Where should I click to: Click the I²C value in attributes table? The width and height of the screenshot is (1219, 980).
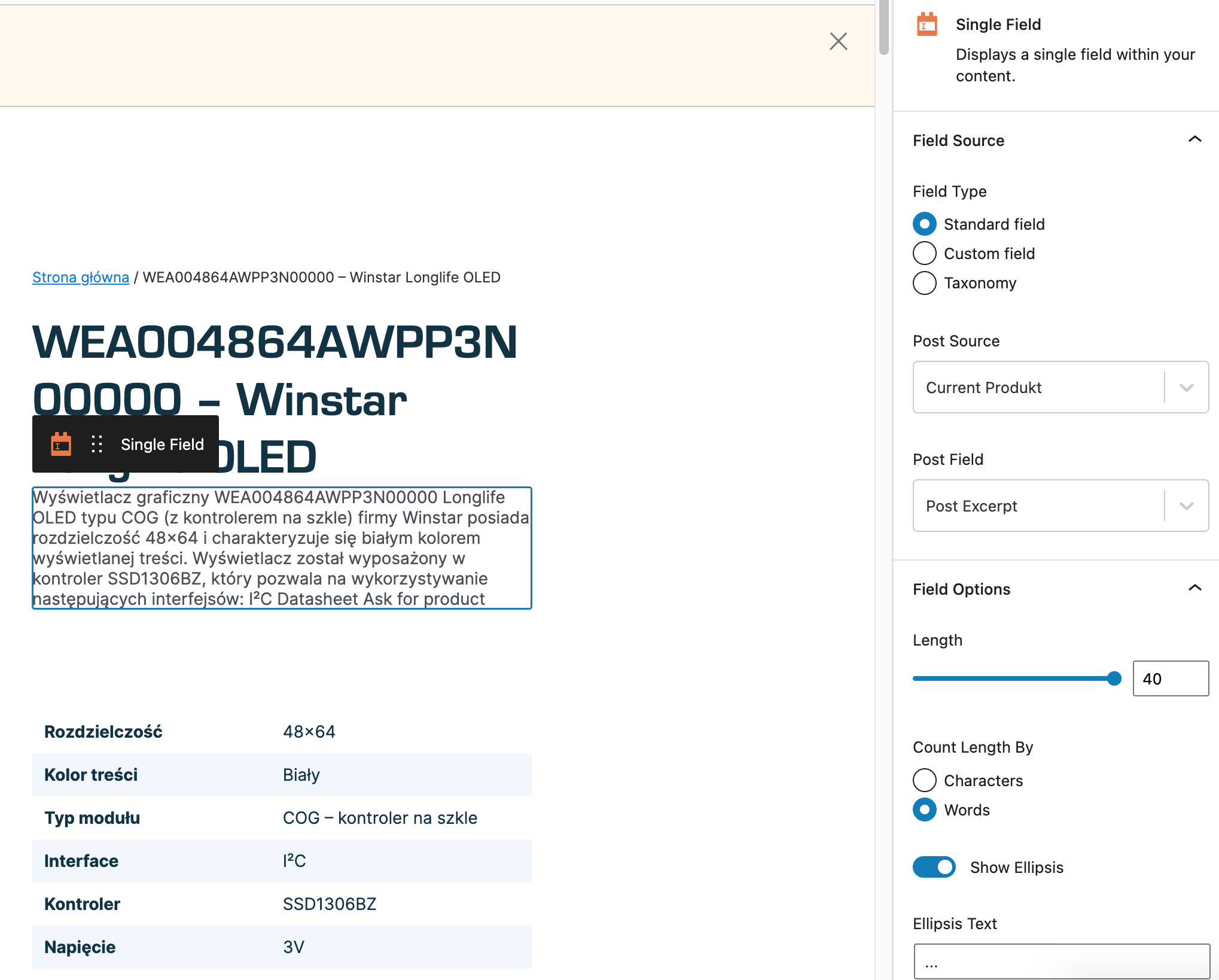[x=294, y=861]
